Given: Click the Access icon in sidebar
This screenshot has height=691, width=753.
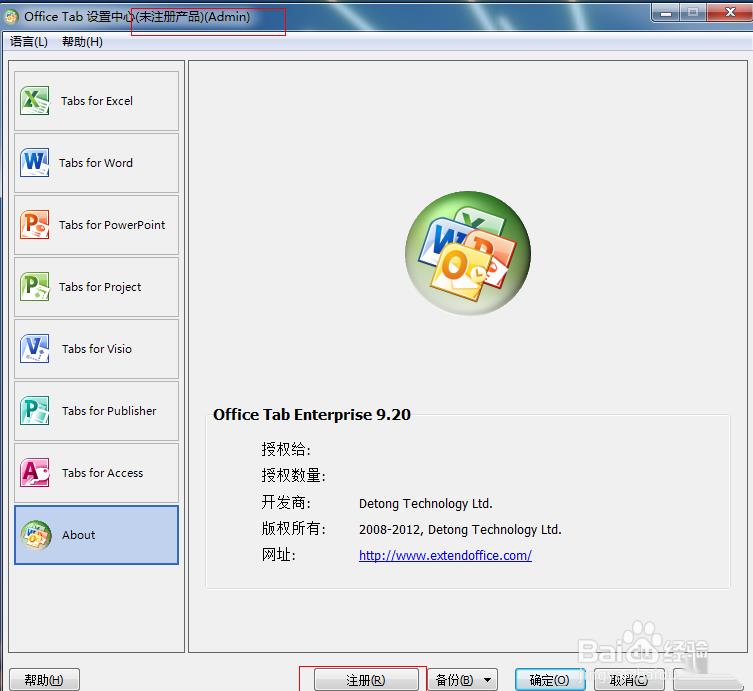Looking at the screenshot, I should [x=34, y=472].
